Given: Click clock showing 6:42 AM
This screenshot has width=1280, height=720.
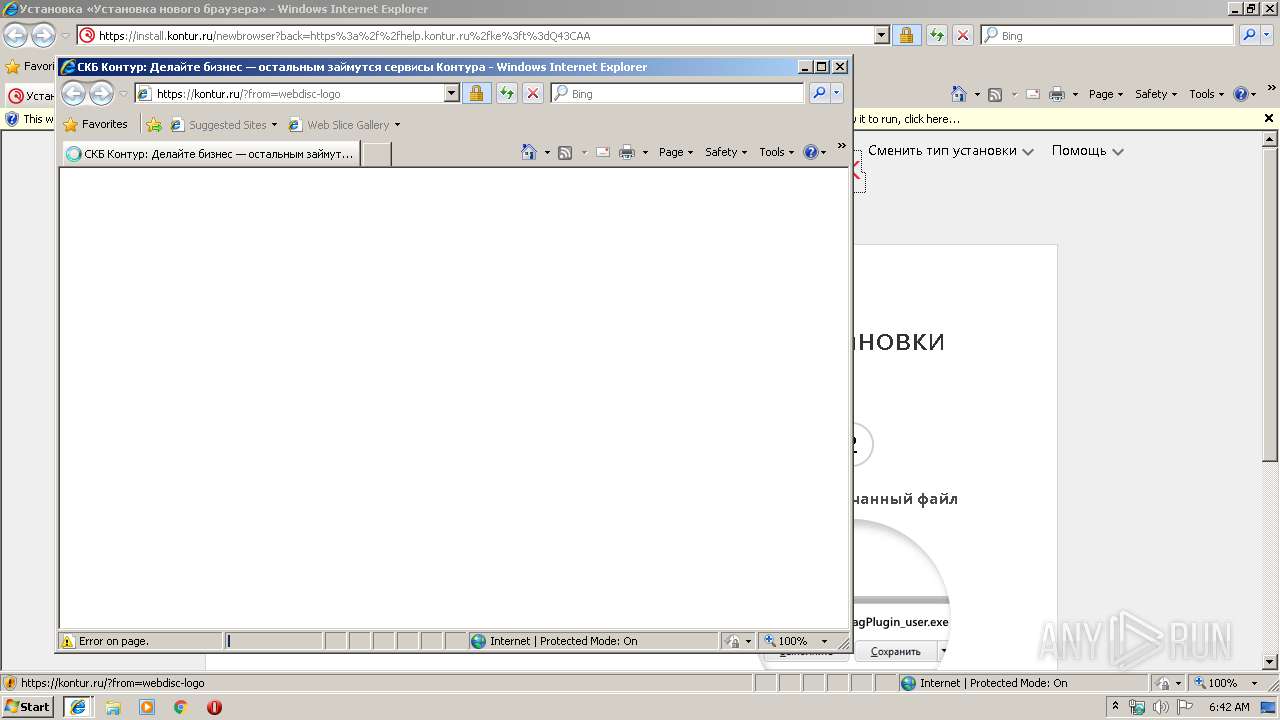Looking at the screenshot, I should click(1229, 707).
